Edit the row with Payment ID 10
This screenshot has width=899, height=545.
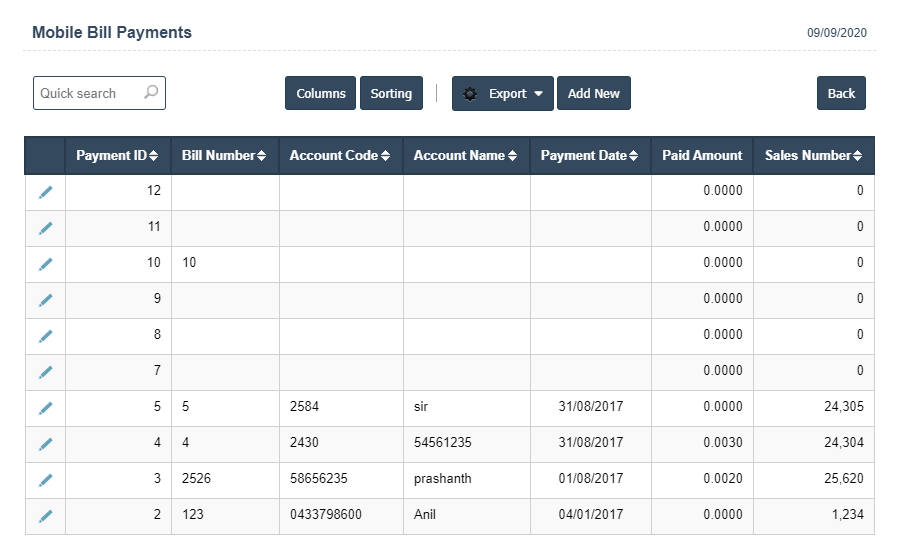pos(45,264)
